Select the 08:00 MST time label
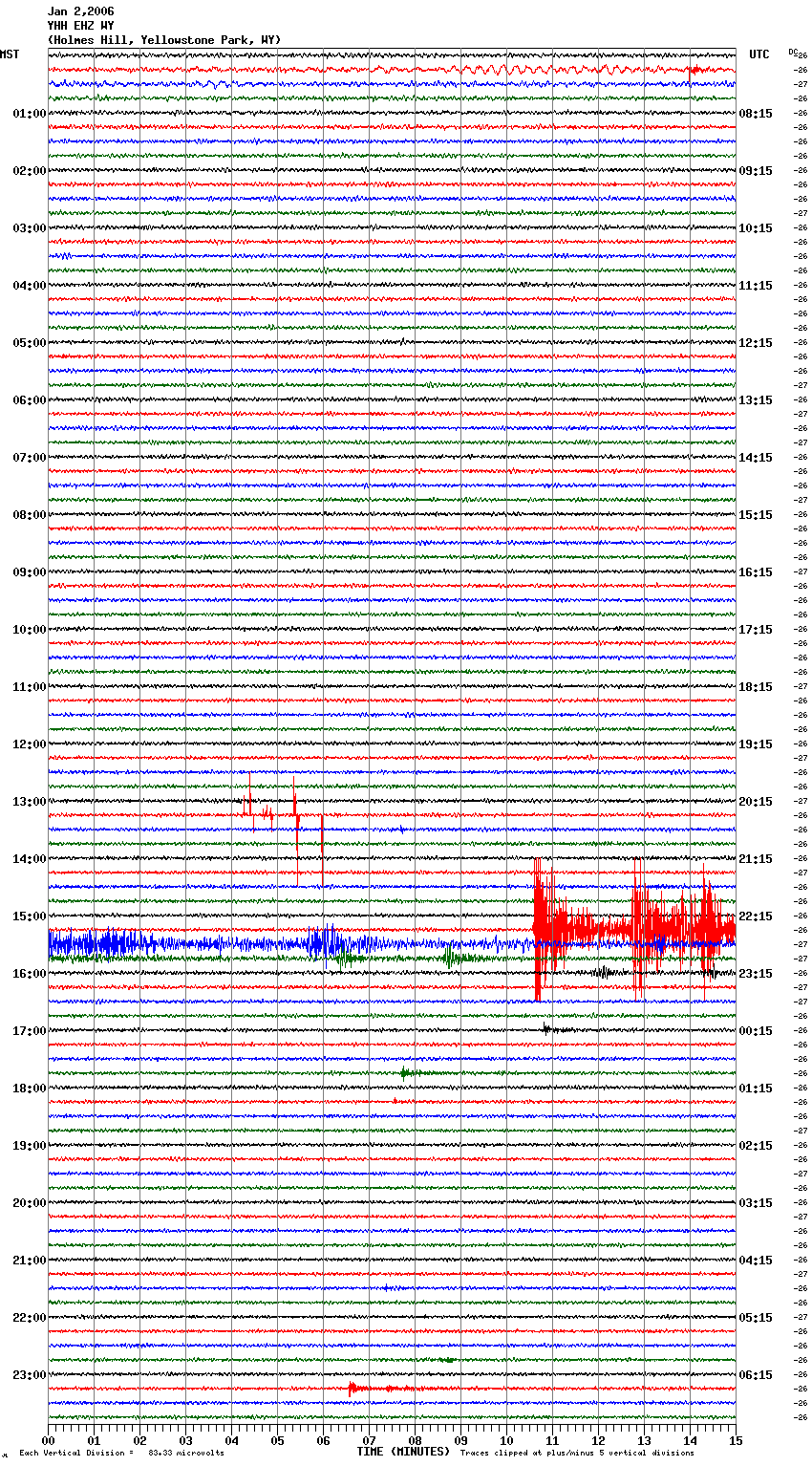This screenshot has height=1466, width=812. 29,515
